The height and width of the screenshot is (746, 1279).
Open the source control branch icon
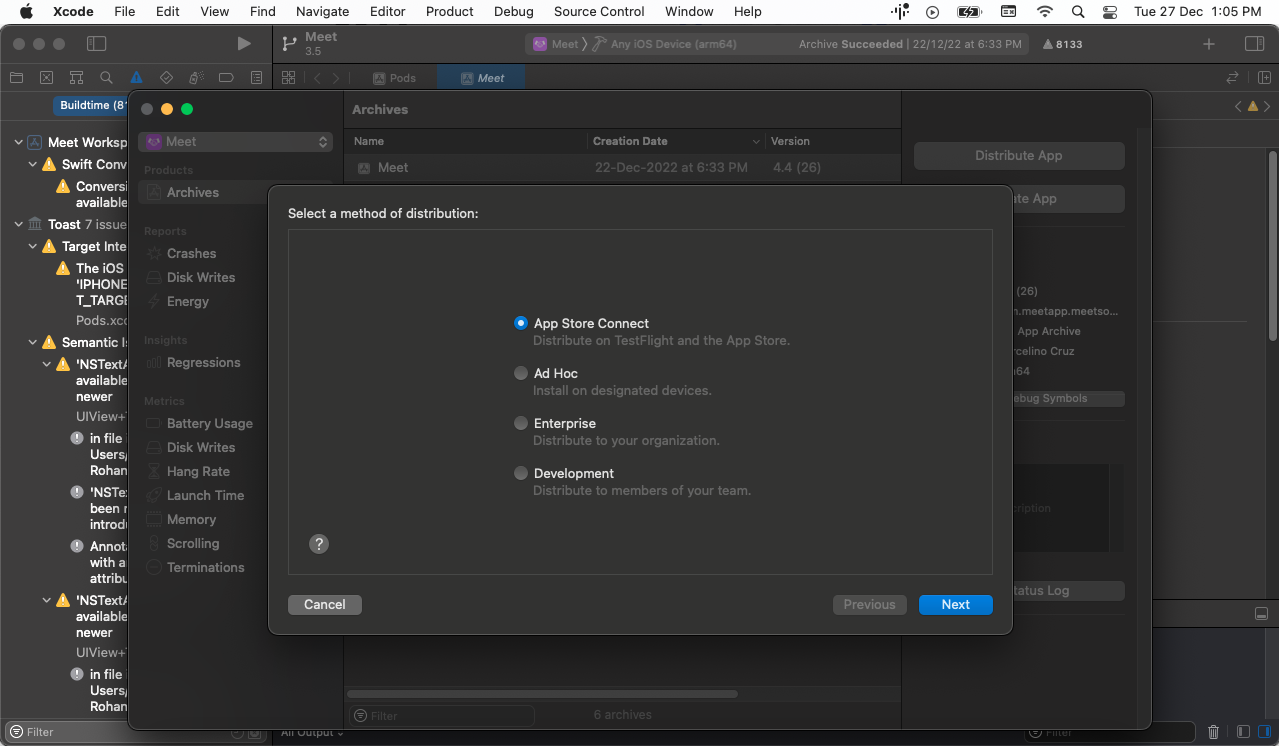point(289,44)
